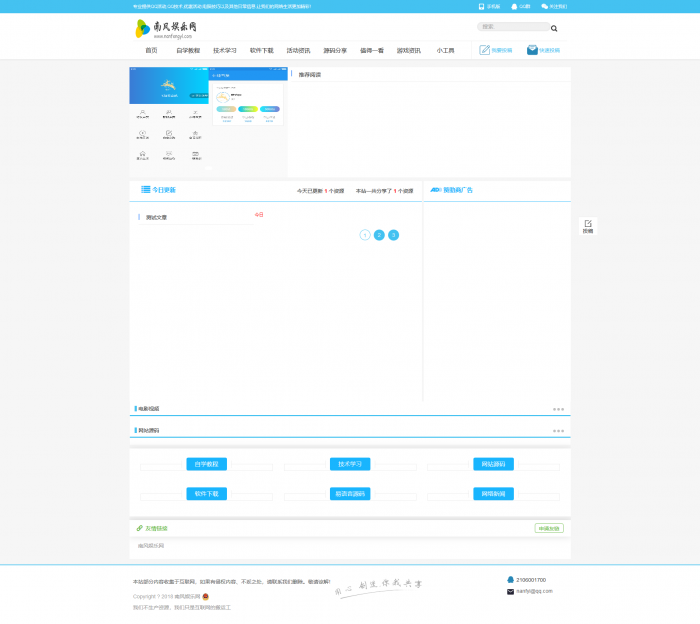Click the floating 投稿 side icon

[588, 226]
